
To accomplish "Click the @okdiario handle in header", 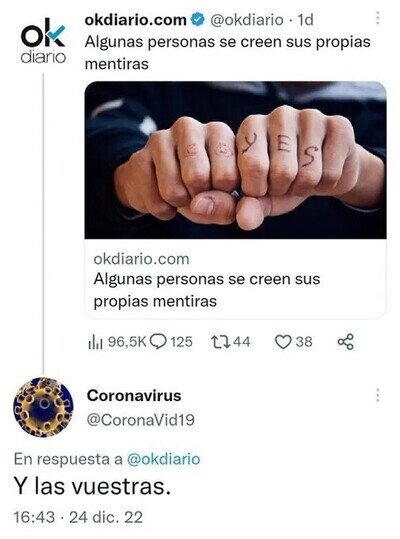I will coord(246,20).
